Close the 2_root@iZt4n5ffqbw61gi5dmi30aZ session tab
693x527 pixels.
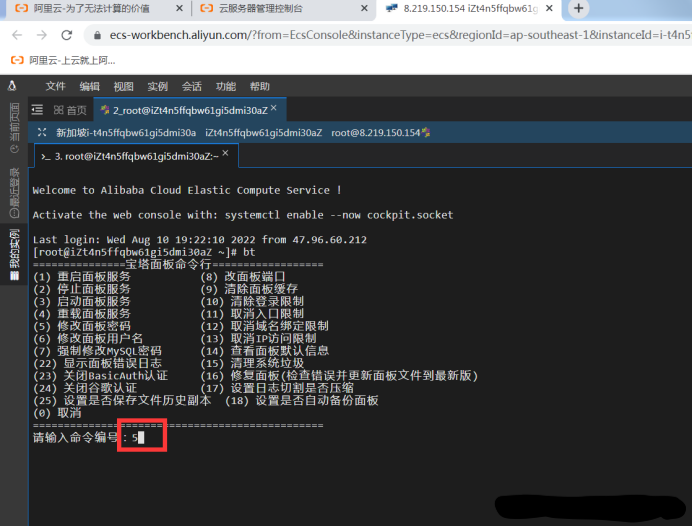(274, 108)
